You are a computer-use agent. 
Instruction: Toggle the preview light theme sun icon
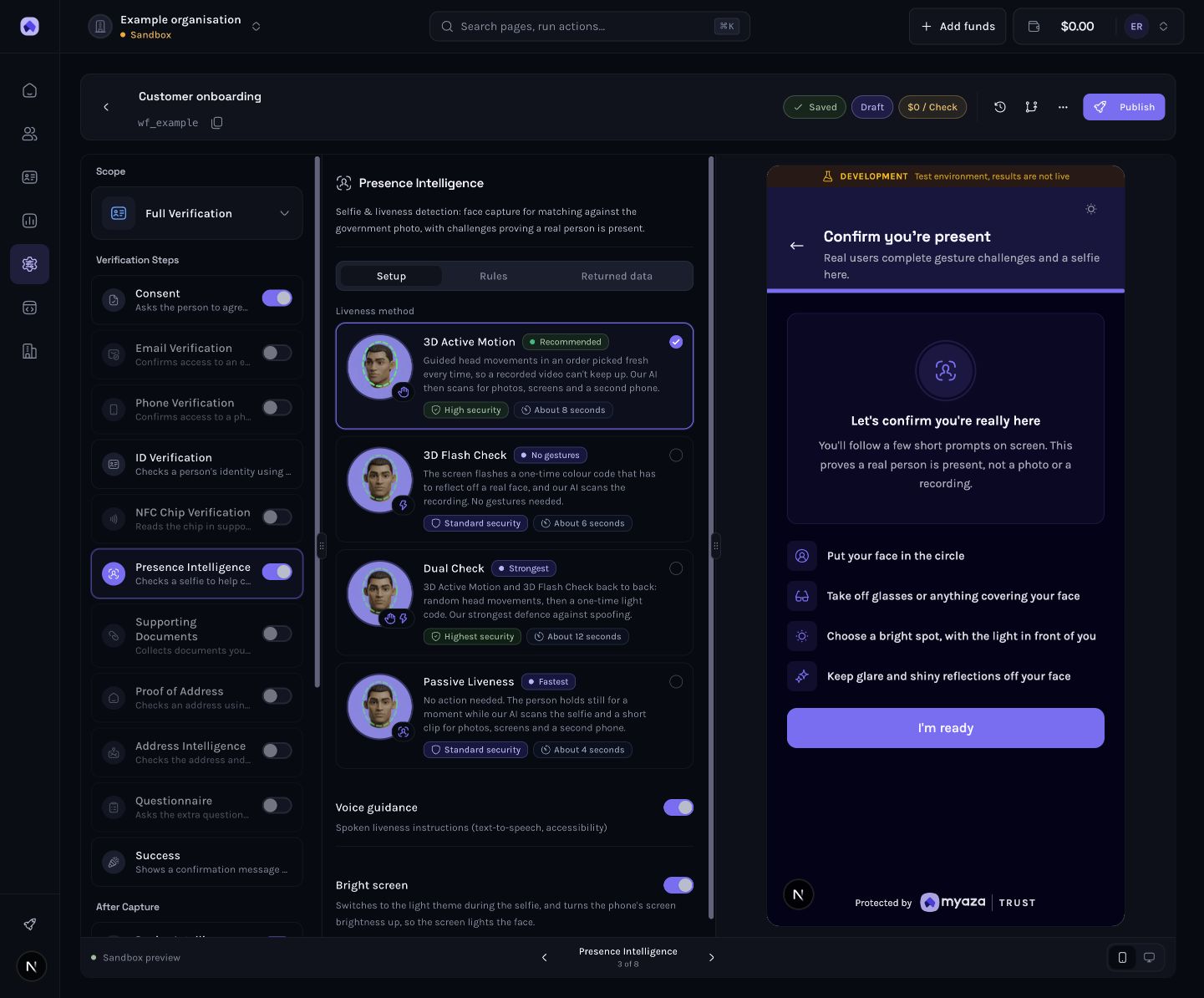pos(1090,209)
